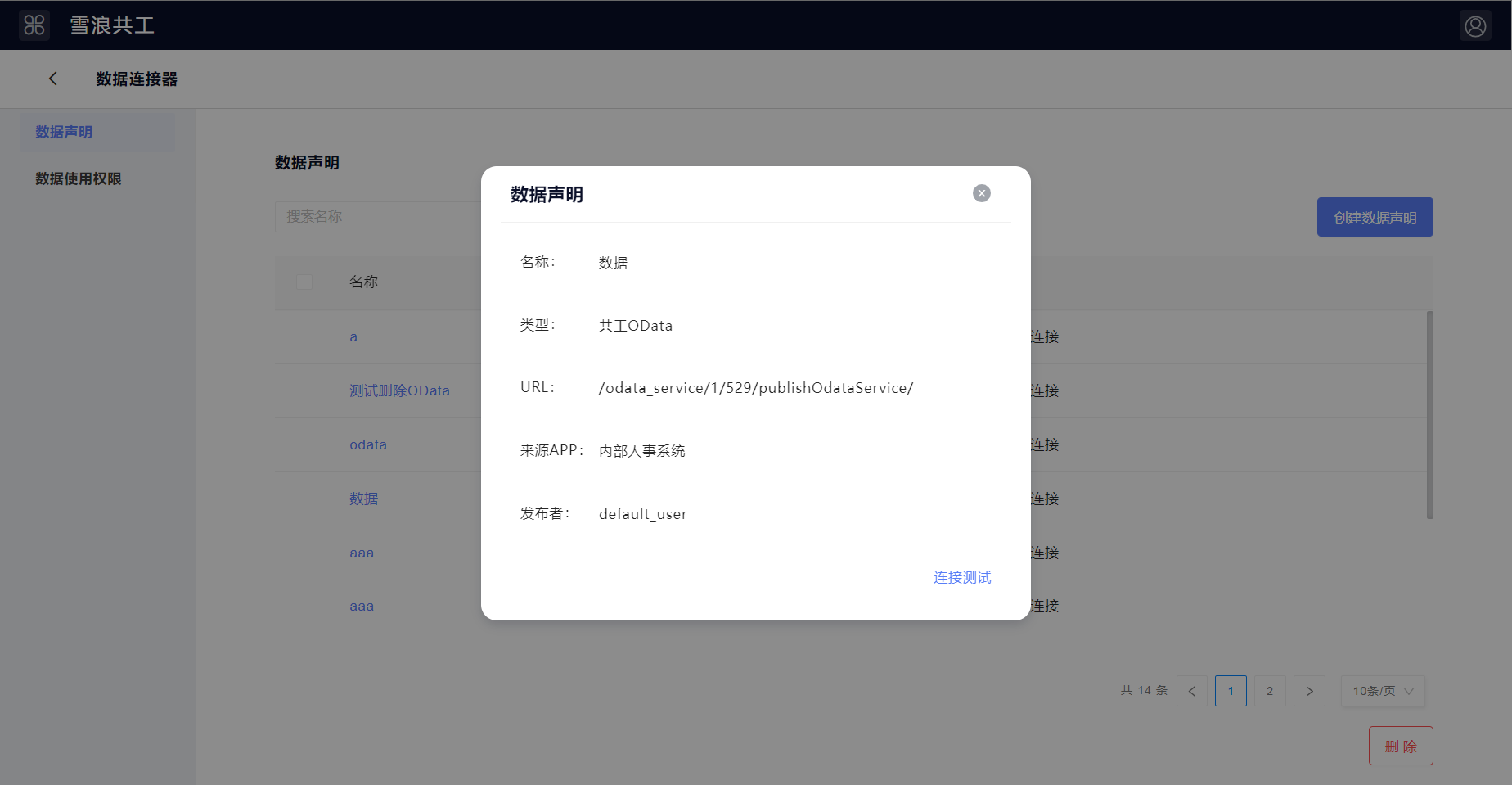
Task: Toggle the select-all checkbox in table header
Action: pyautogui.click(x=304, y=282)
